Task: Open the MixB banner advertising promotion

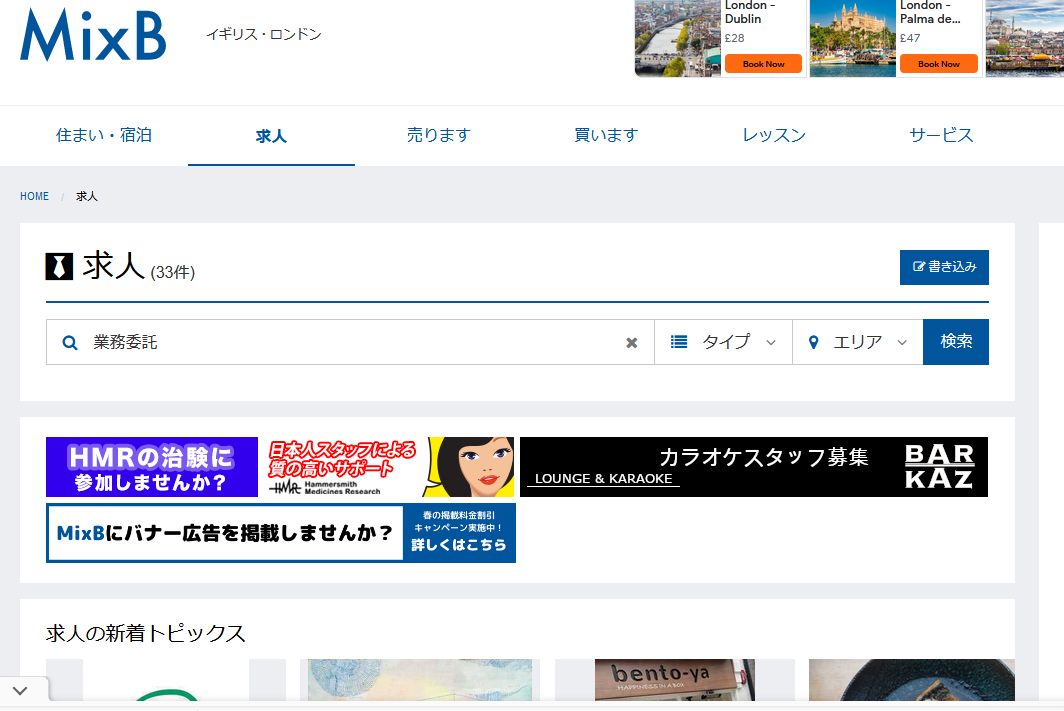Action: 281,533
